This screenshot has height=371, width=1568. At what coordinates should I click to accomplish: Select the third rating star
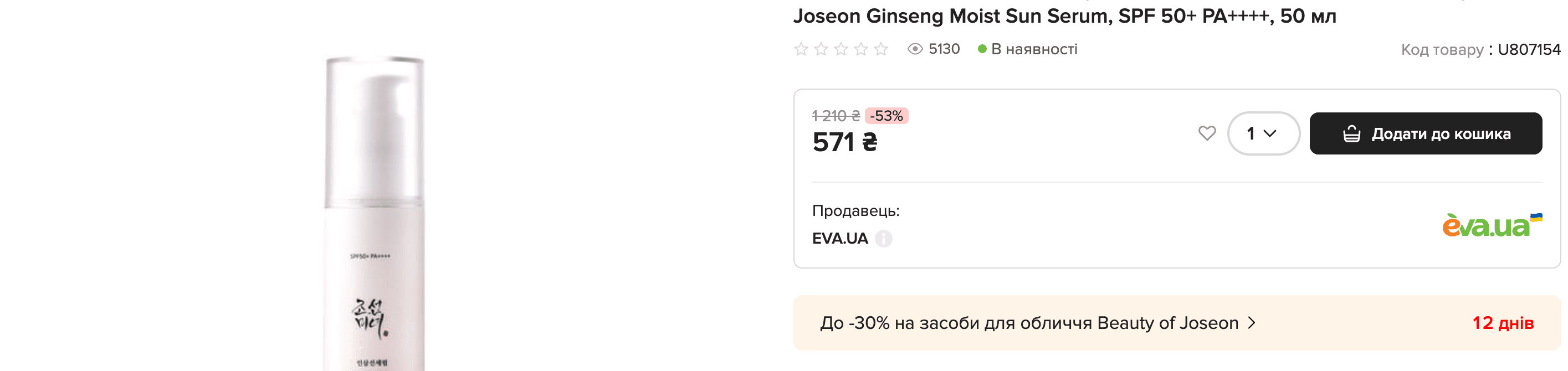tap(841, 49)
